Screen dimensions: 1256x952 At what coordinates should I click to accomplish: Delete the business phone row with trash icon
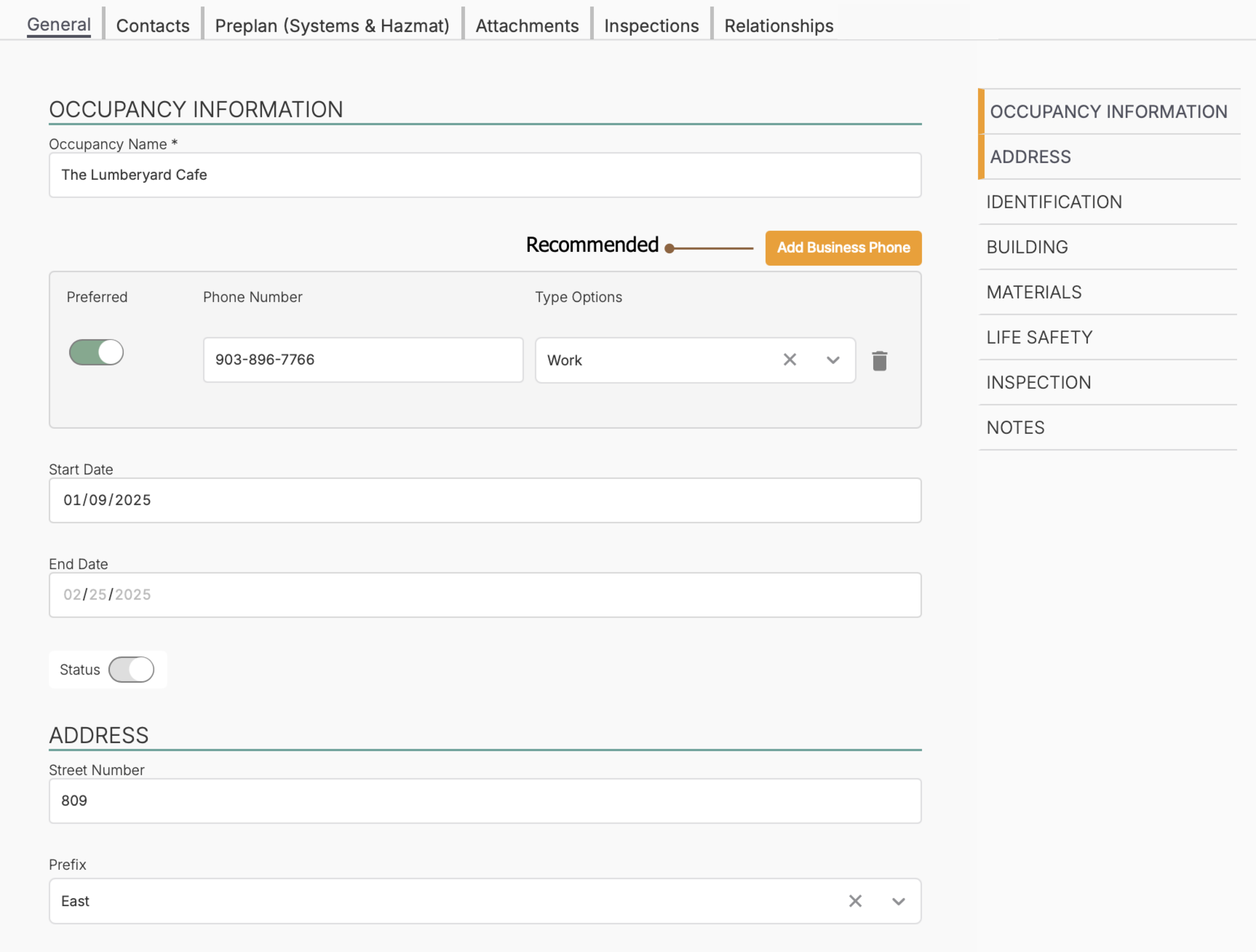point(879,361)
